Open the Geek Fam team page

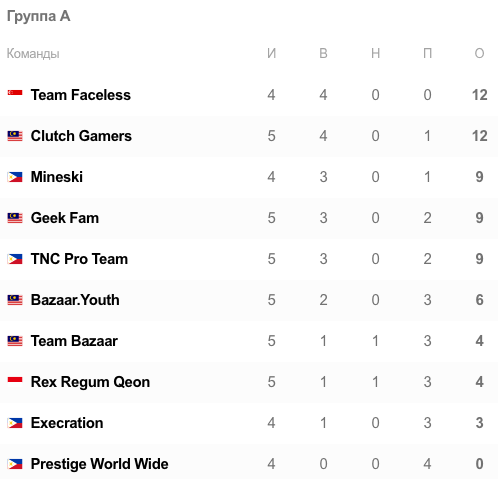[x=65, y=218]
